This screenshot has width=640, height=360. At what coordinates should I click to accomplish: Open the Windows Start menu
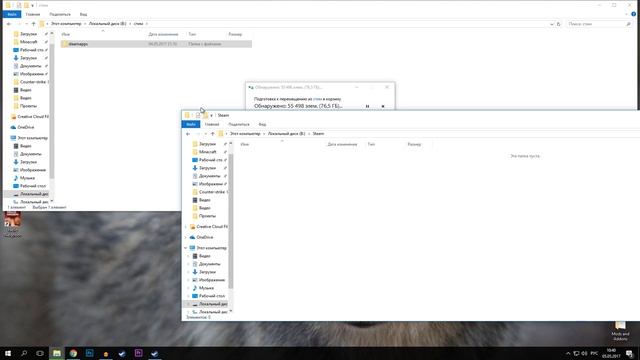pyautogui.click(x=8, y=353)
